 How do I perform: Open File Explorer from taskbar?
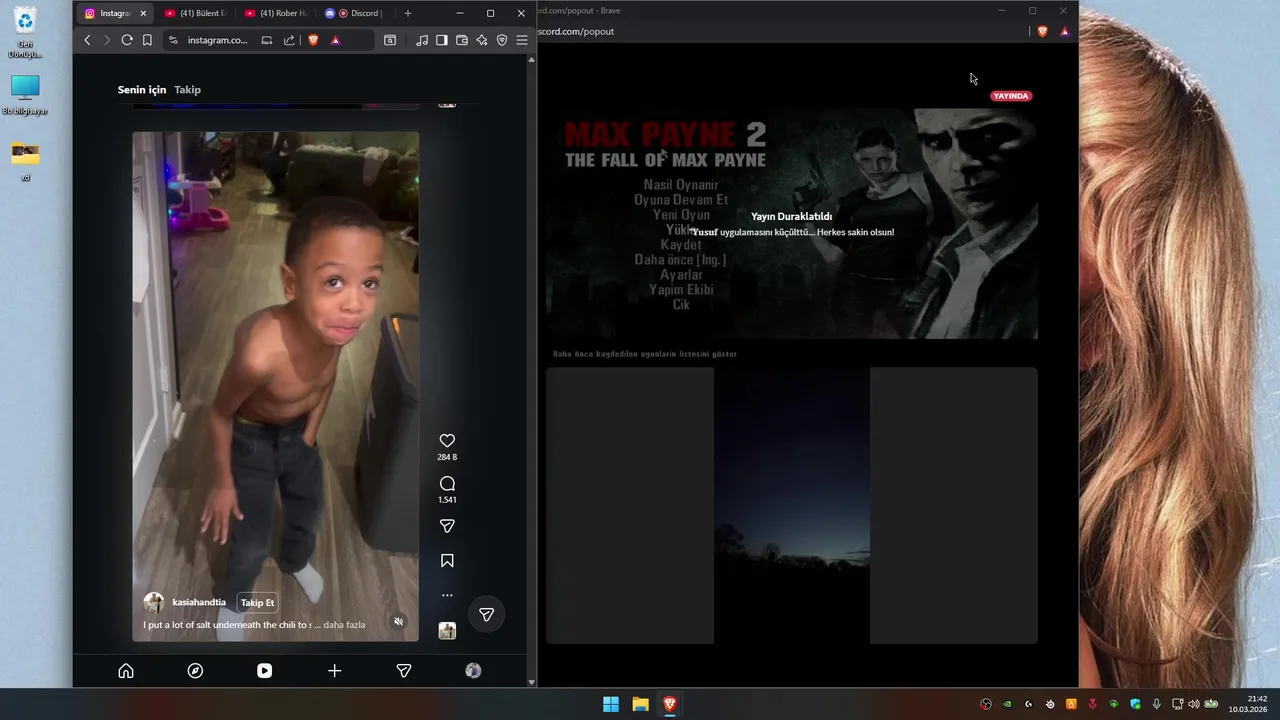640,704
